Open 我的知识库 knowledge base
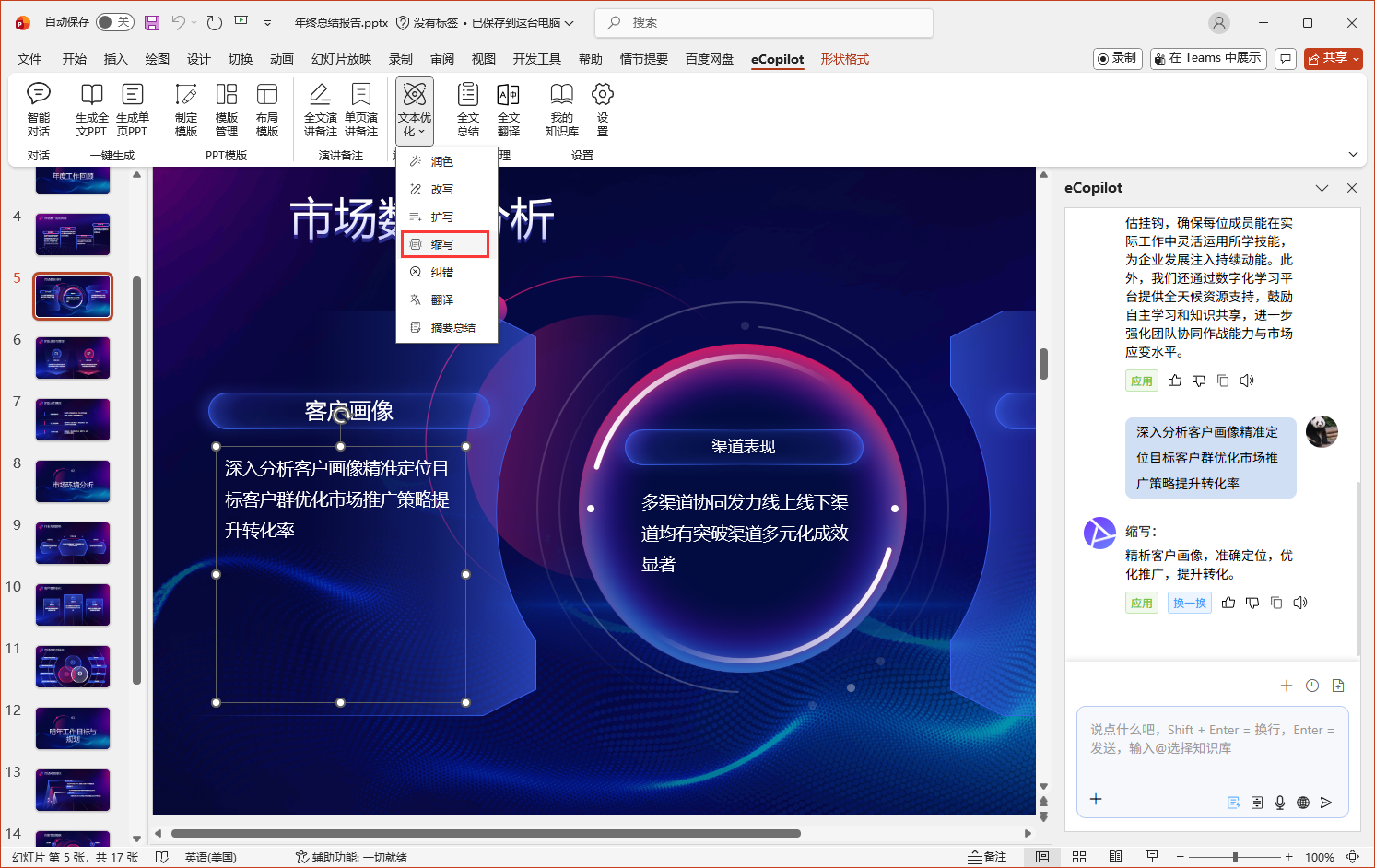Image resolution: width=1375 pixels, height=868 pixels. 561,110
